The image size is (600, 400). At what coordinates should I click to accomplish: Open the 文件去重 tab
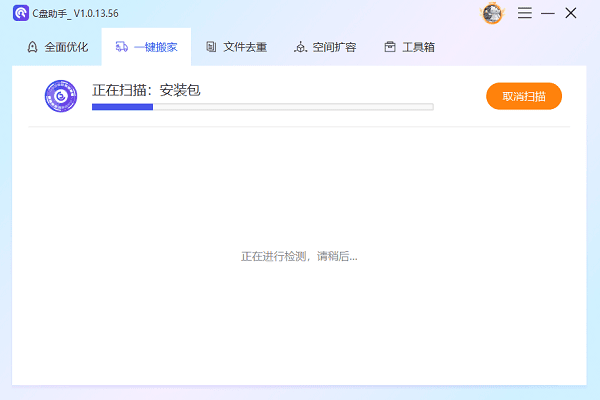pyautogui.click(x=236, y=47)
